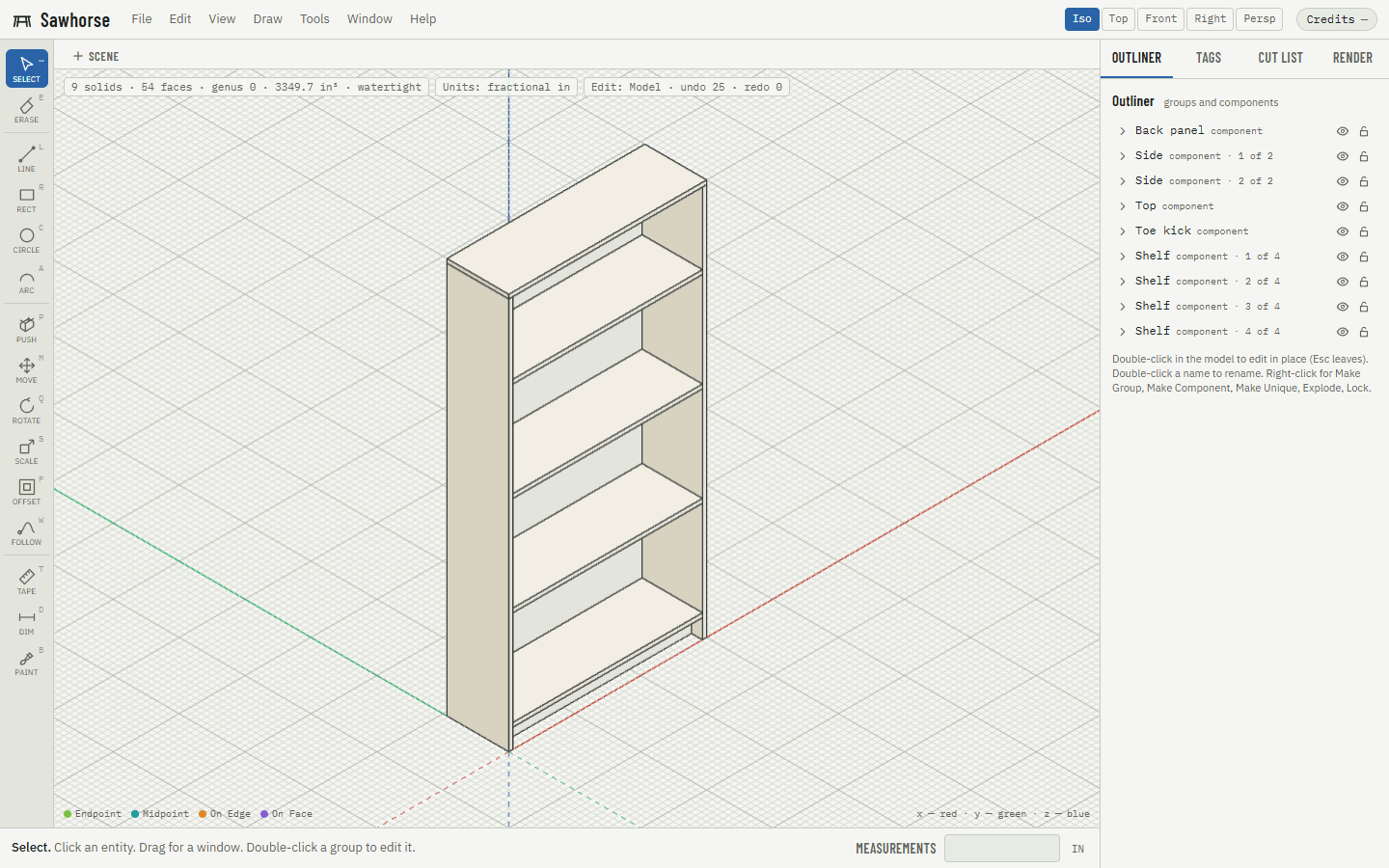This screenshot has height=868, width=1389.
Task: Choose the Erase tool
Action: pos(27,109)
